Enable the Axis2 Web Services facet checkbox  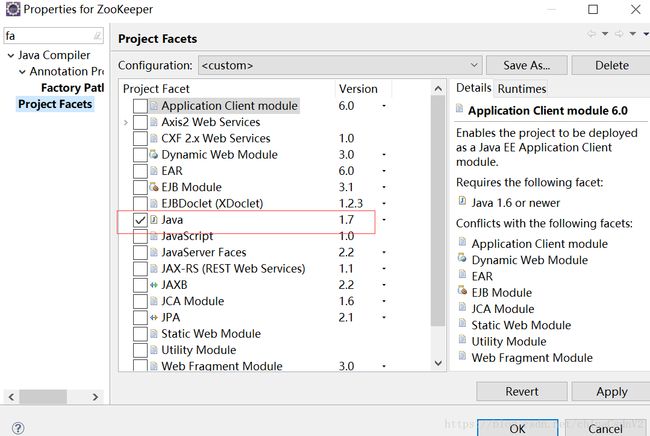pyautogui.click(x=140, y=122)
